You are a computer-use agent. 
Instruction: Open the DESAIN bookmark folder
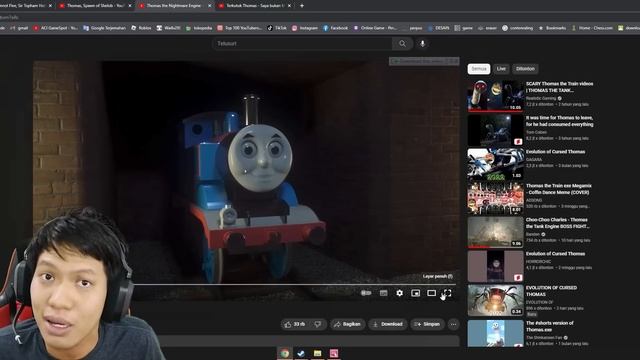[x=438, y=28]
